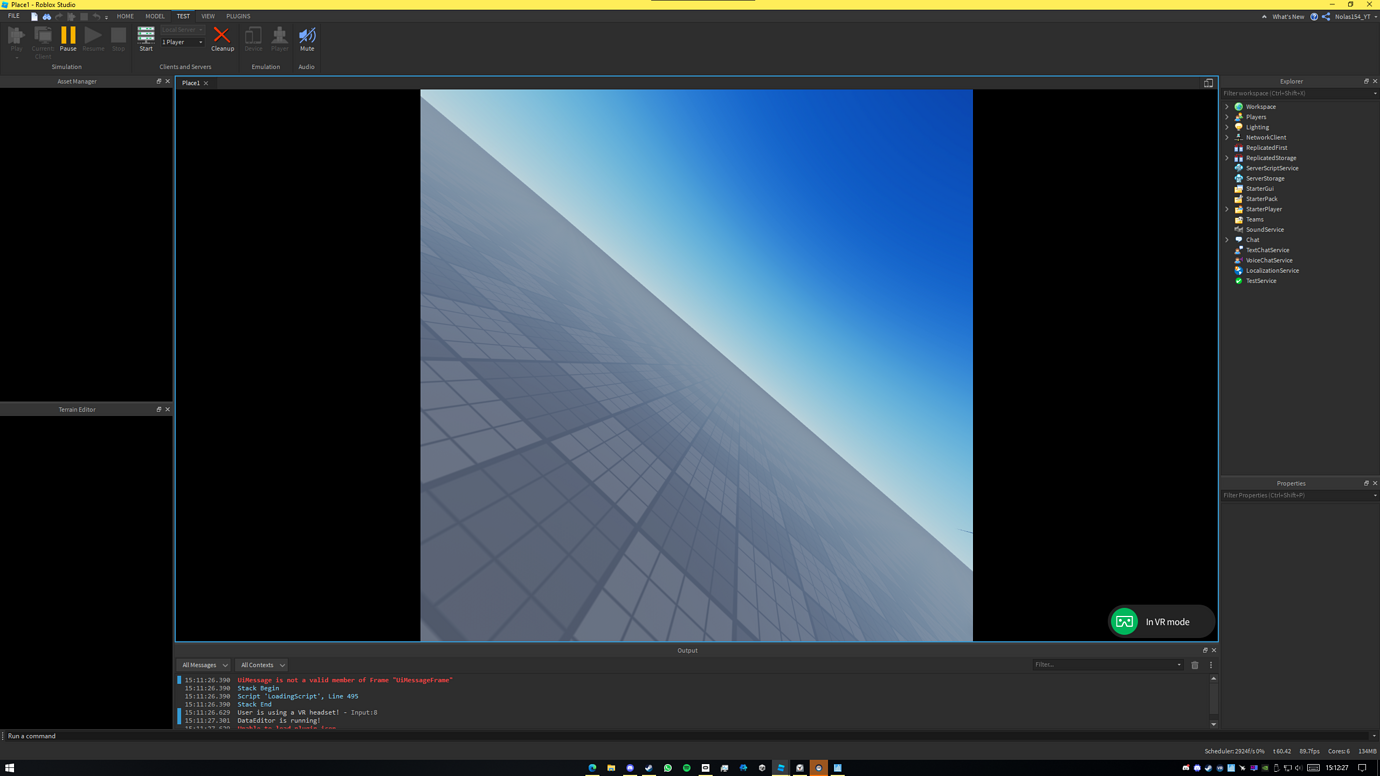Viewport: 1380px width, 776px height.
Task: Open the Local Server dropdown
Action: [182, 30]
